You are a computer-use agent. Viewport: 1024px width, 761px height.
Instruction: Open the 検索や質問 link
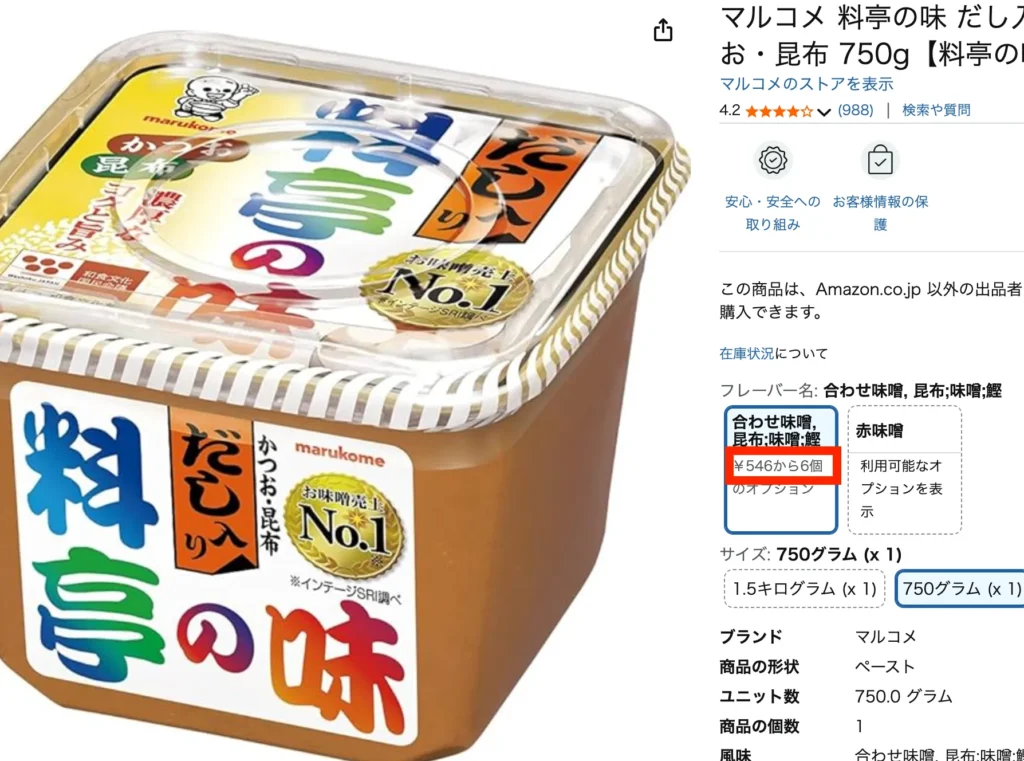[x=936, y=110]
